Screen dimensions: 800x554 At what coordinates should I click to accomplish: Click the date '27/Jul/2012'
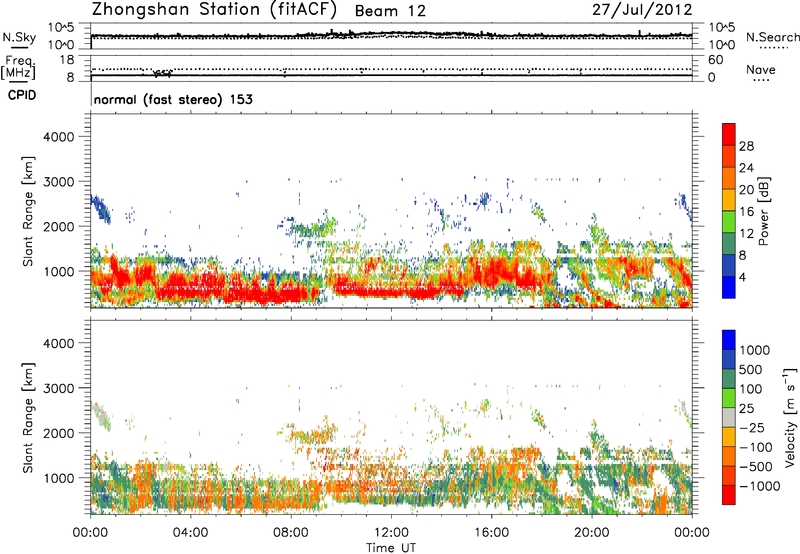[642, 10]
